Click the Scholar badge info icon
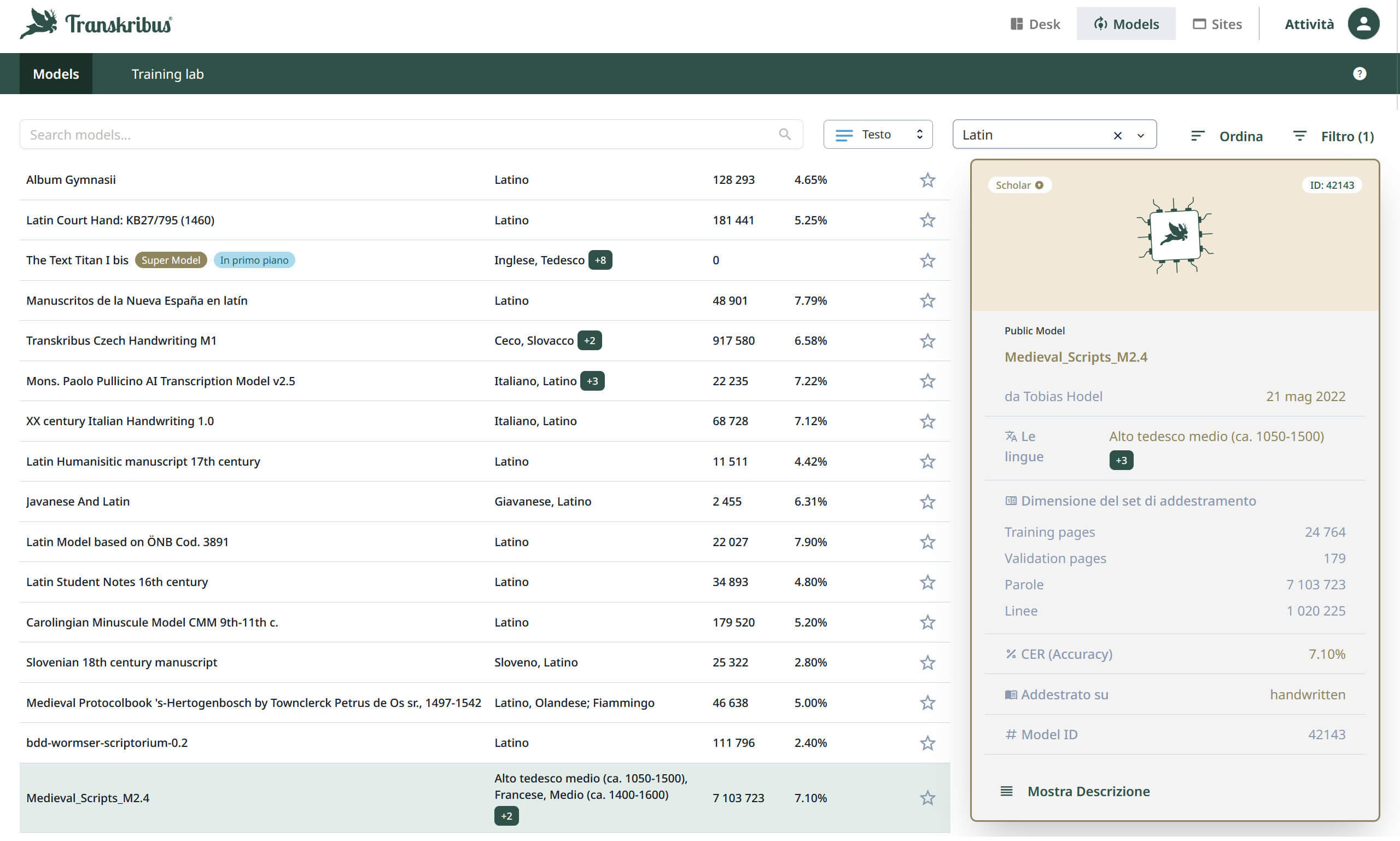Viewport: 1400px width, 841px height. [1039, 185]
